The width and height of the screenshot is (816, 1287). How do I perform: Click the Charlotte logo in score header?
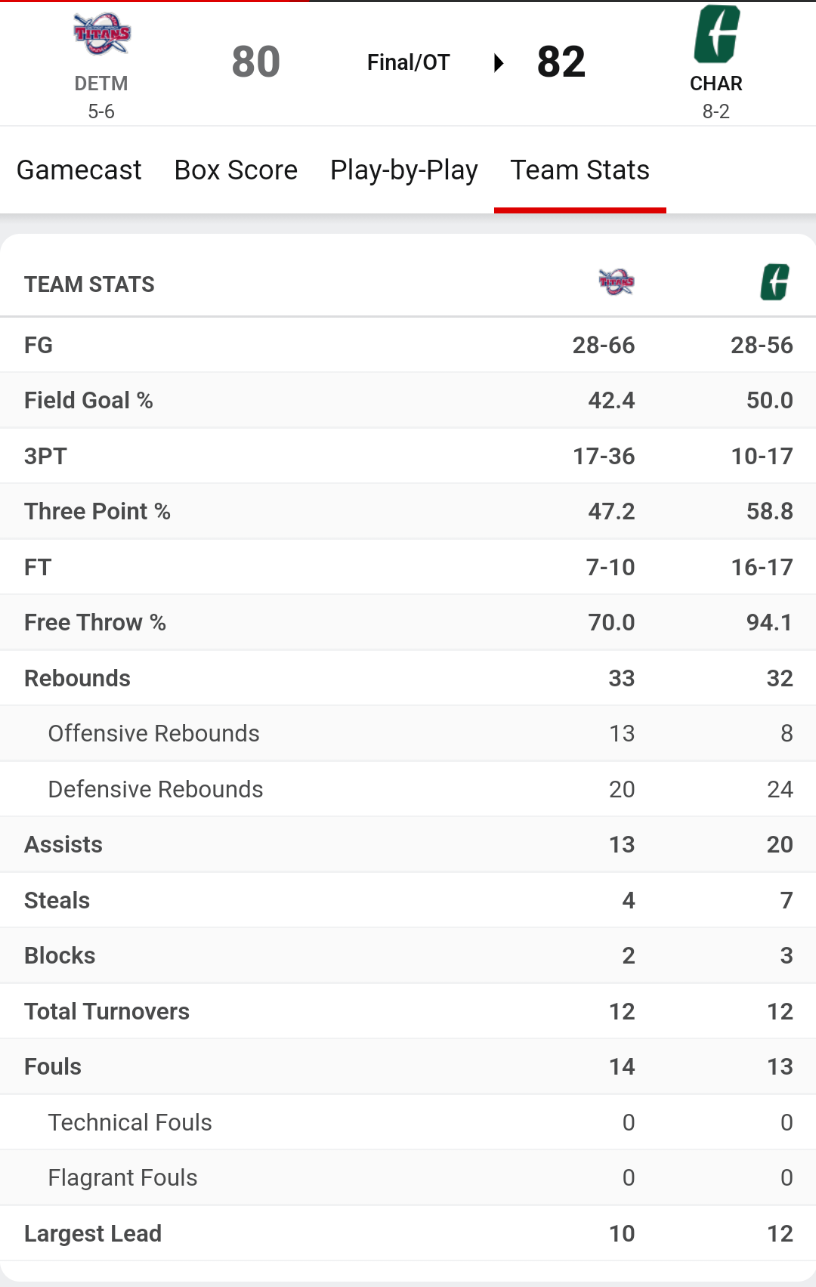coord(716,34)
